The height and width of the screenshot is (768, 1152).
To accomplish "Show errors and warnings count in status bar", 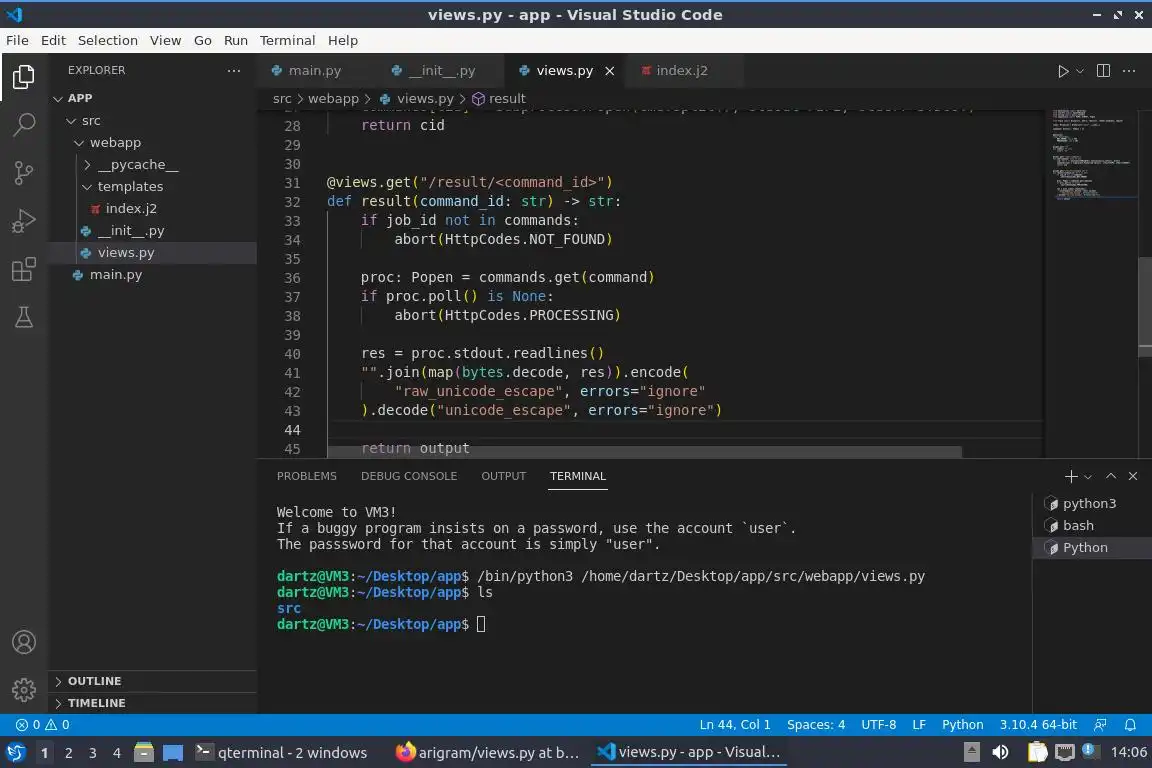I will (x=43, y=725).
